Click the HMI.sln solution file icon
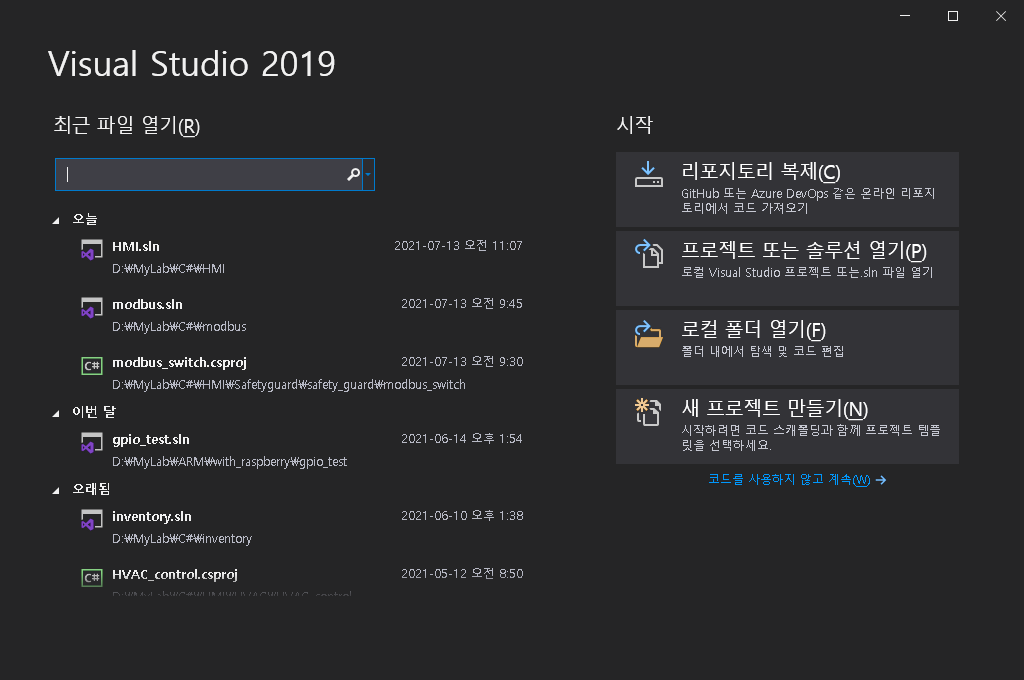Viewport: 1024px width, 680px height. 91,250
